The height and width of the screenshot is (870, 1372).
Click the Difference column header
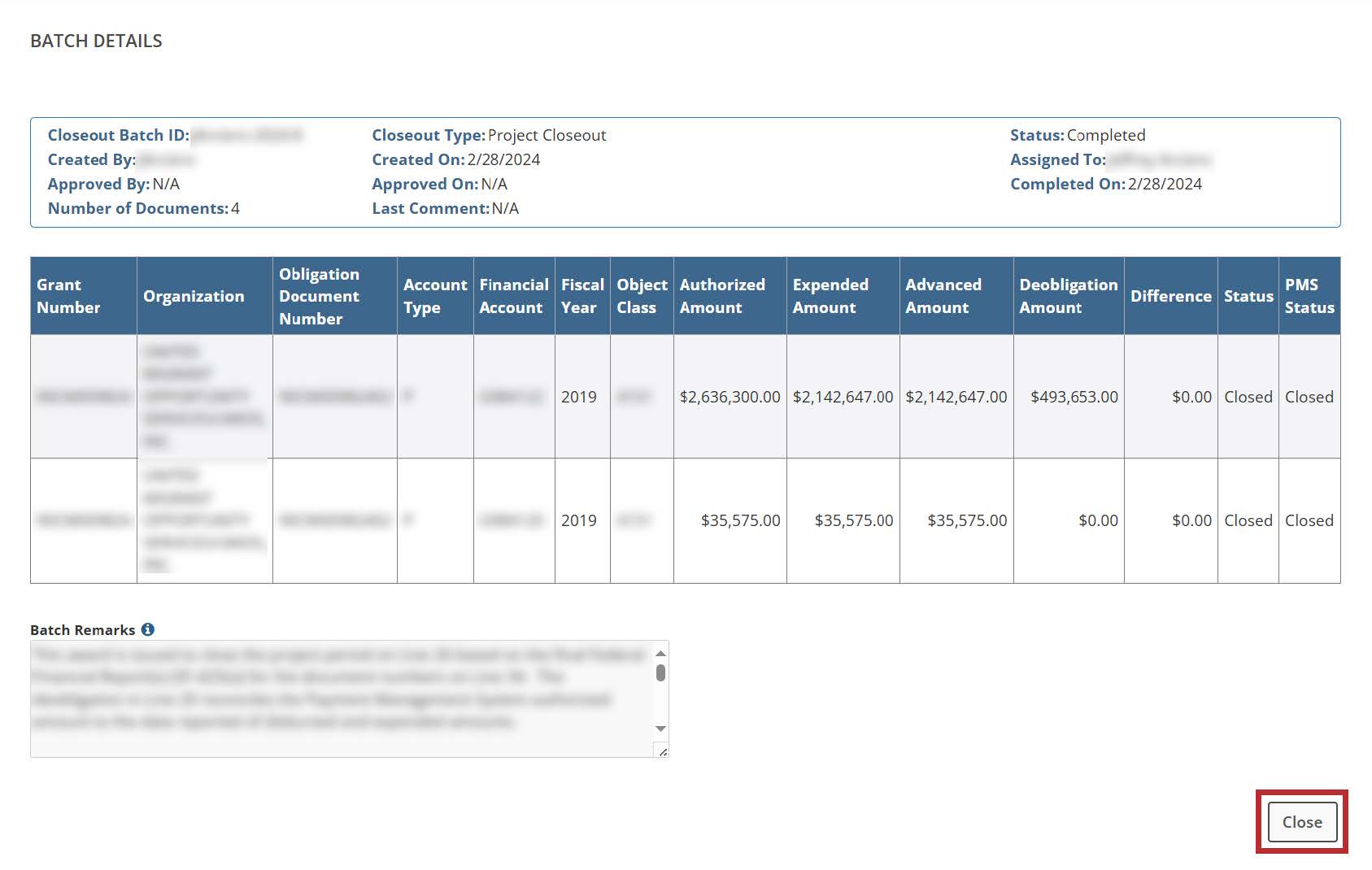point(1170,296)
